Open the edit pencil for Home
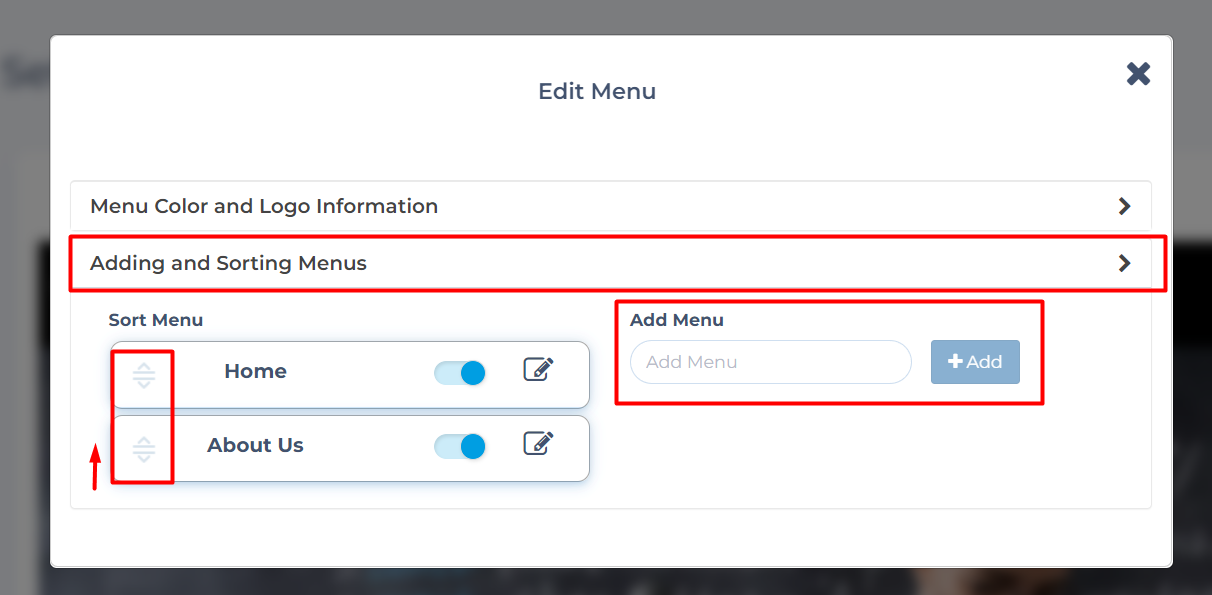 tap(538, 370)
